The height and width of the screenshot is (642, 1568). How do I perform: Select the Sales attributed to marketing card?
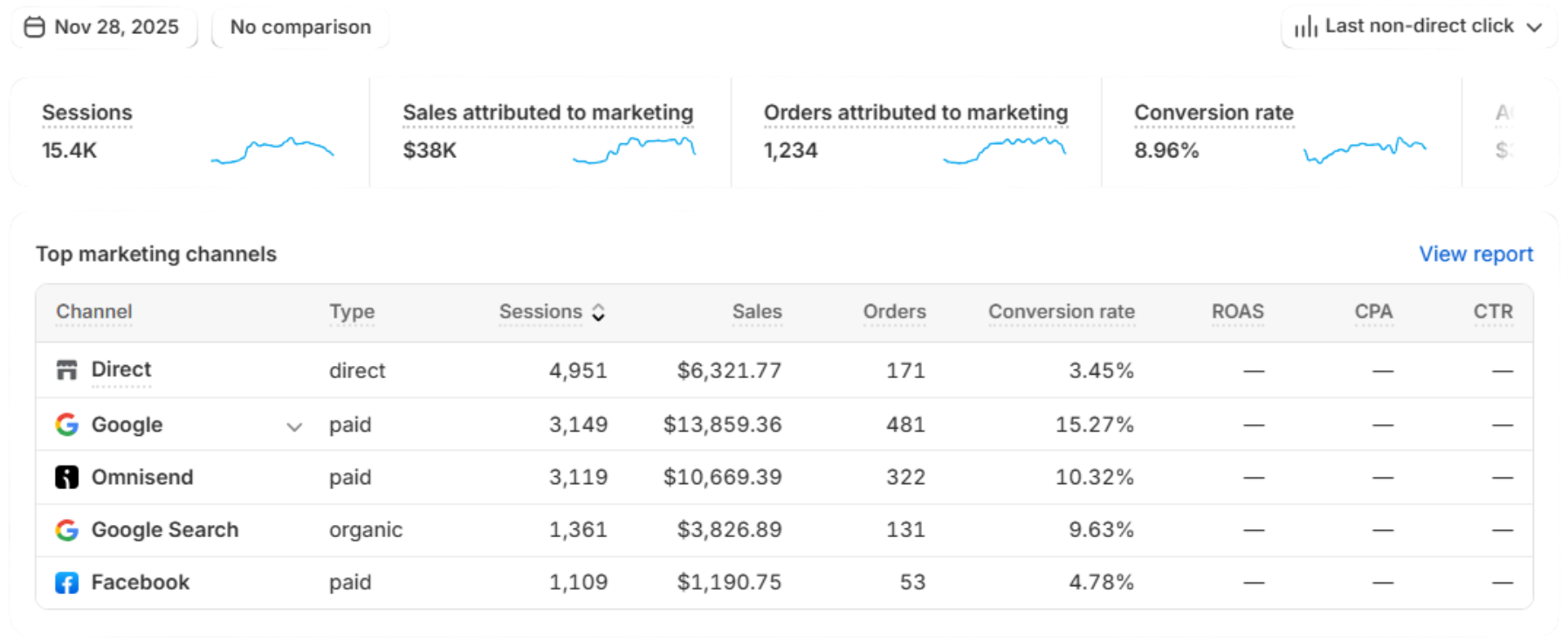(x=548, y=133)
